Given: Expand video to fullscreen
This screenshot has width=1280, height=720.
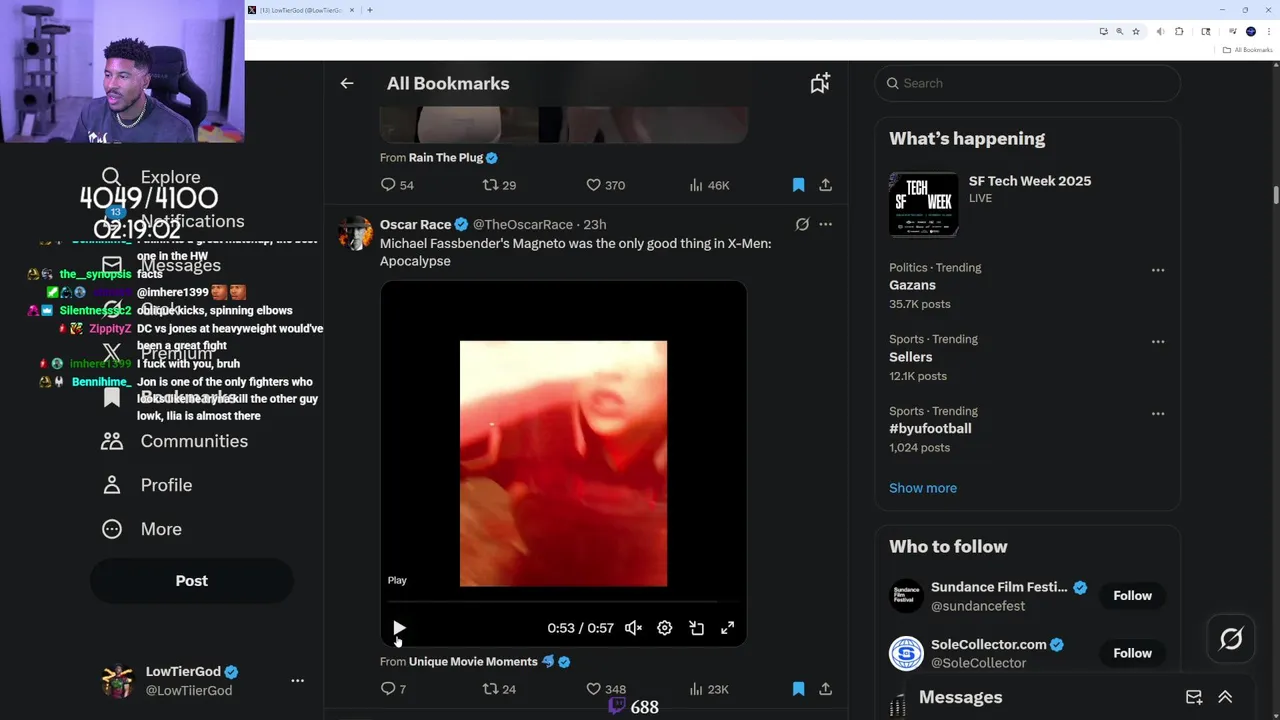Looking at the screenshot, I should [x=728, y=628].
